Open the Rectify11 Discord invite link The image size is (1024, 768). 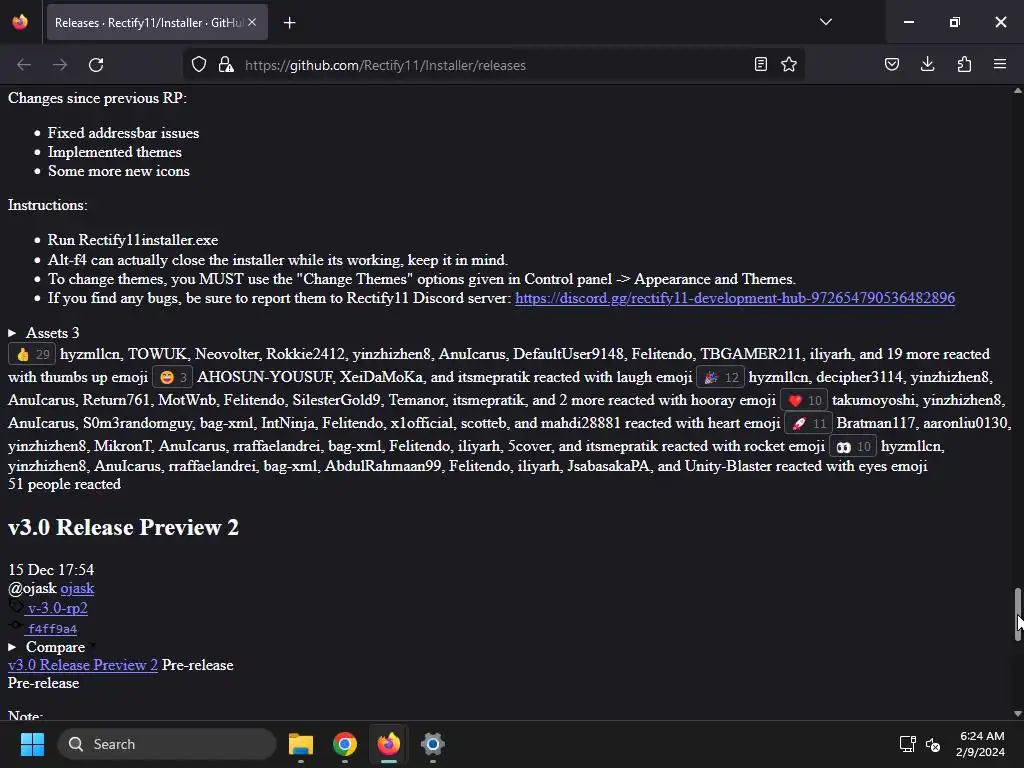click(735, 298)
